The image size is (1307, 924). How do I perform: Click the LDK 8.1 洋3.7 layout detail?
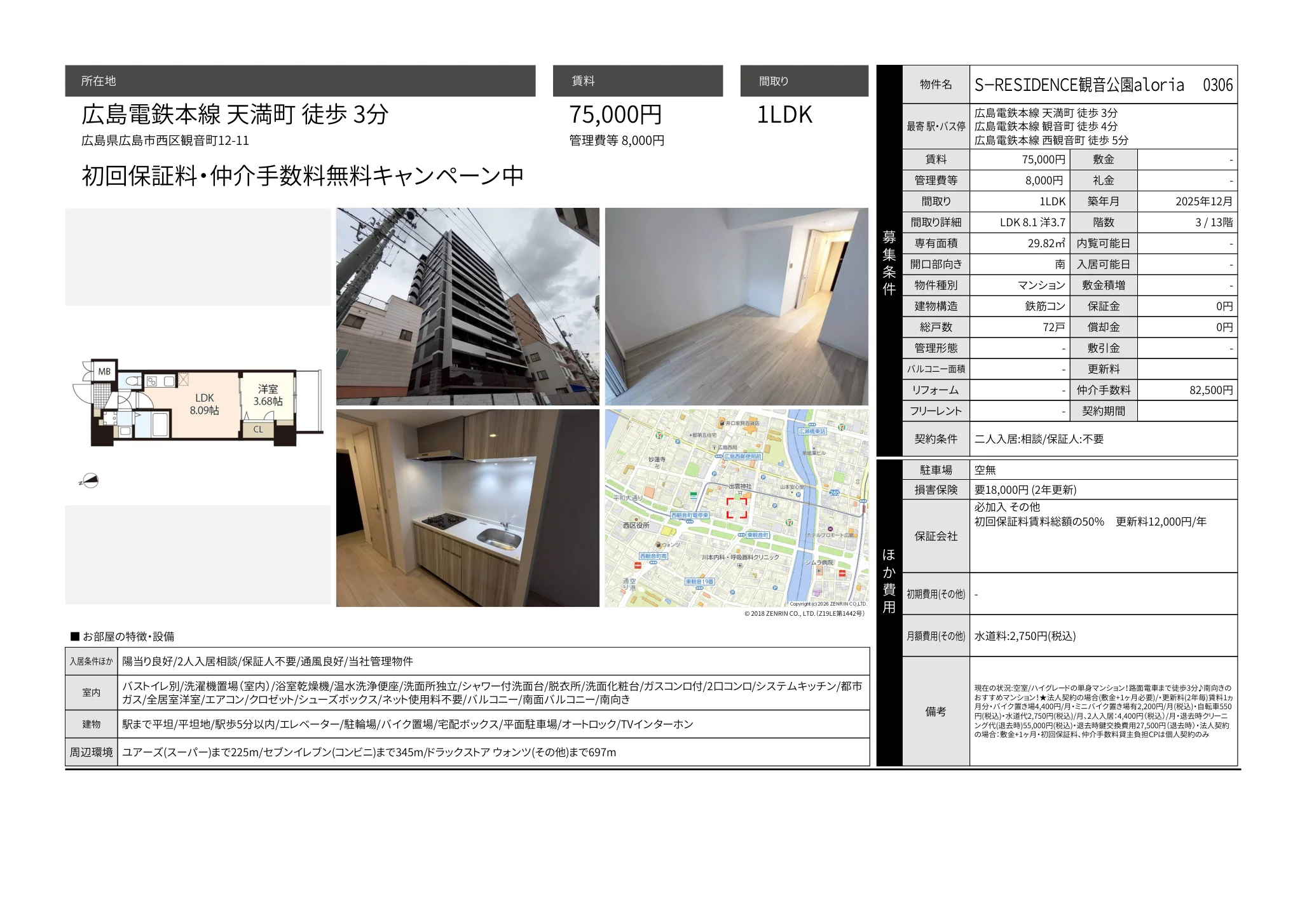pos(1032,222)
